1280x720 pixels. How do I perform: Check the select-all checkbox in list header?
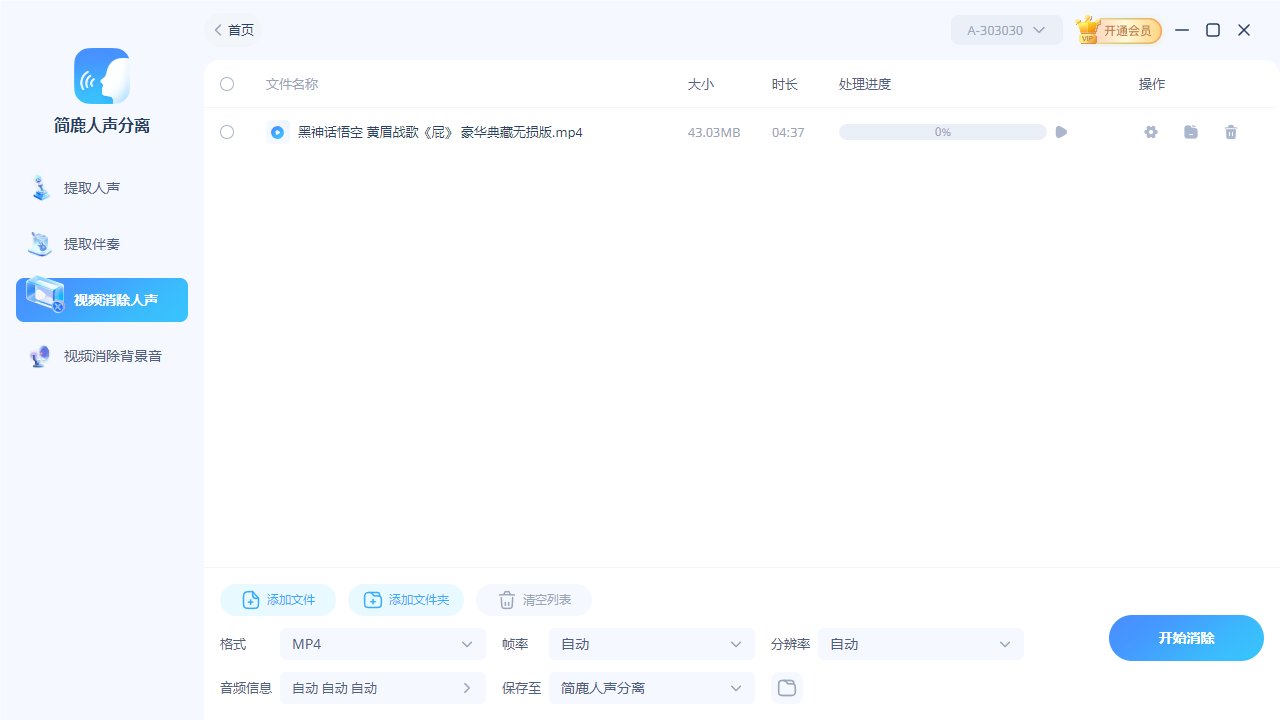click(x=227, y=84)
